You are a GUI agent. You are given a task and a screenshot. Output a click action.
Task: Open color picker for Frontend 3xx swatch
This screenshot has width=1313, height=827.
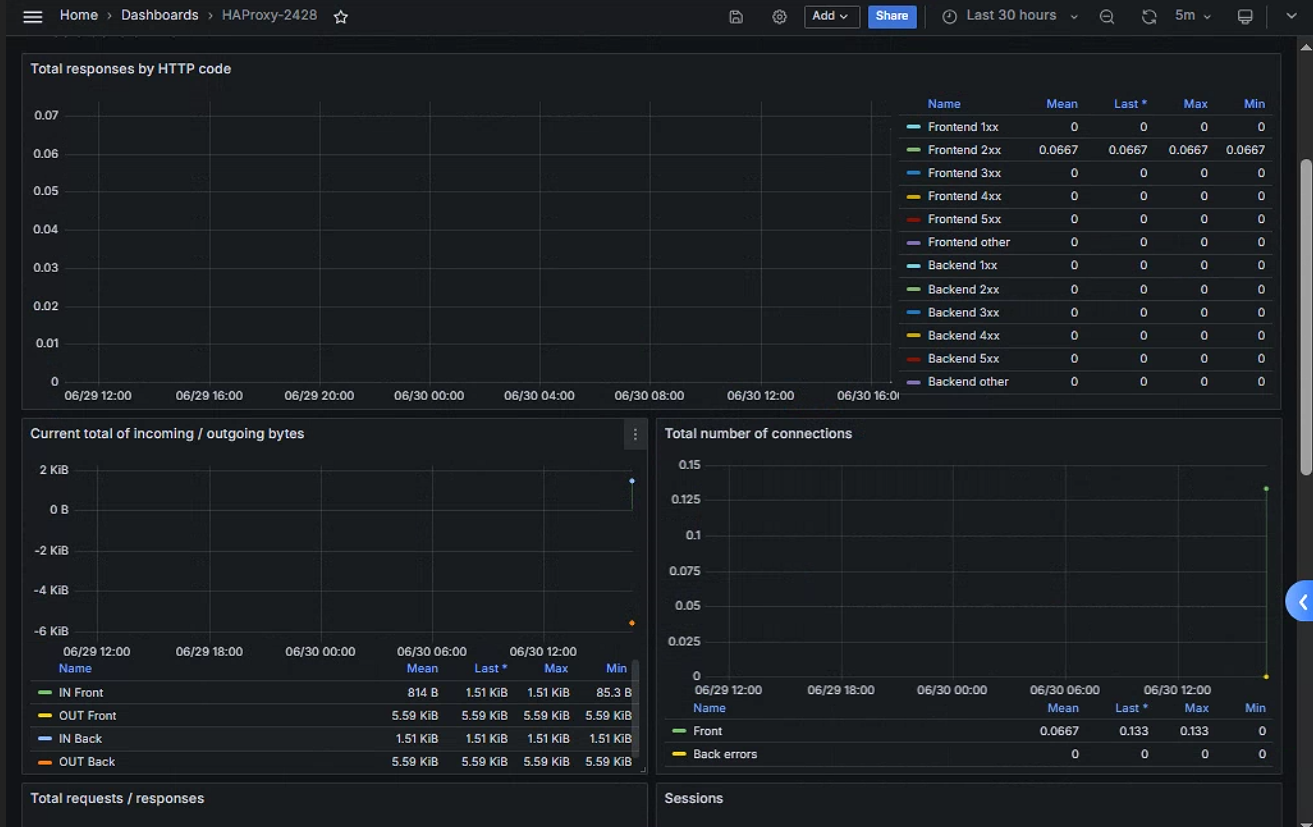click(913, 173)
